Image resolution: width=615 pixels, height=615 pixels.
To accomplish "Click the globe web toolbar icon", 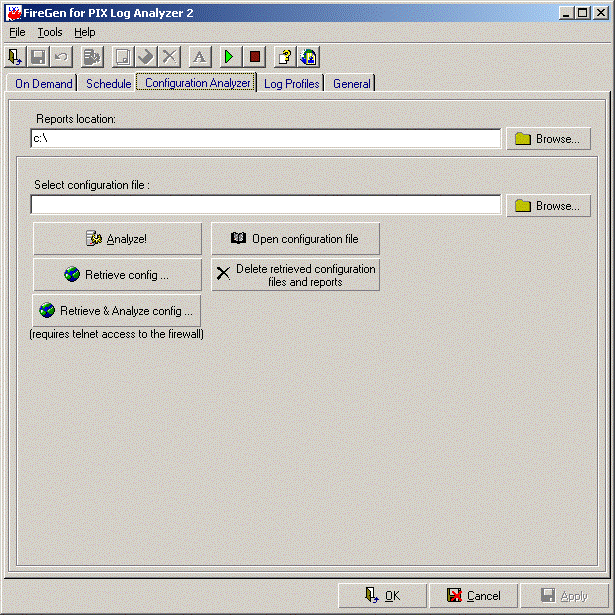I will [309, 57].
